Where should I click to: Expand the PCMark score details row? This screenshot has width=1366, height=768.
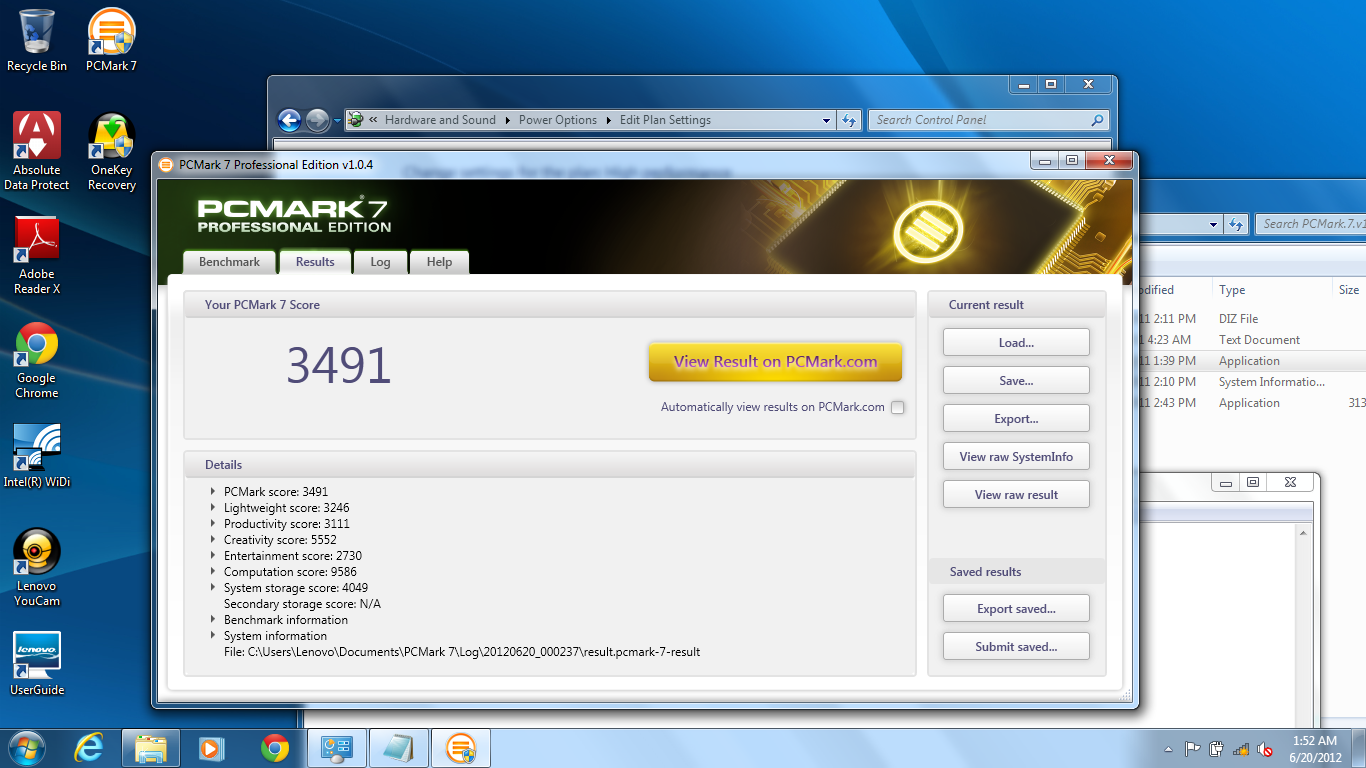(213, 492)
